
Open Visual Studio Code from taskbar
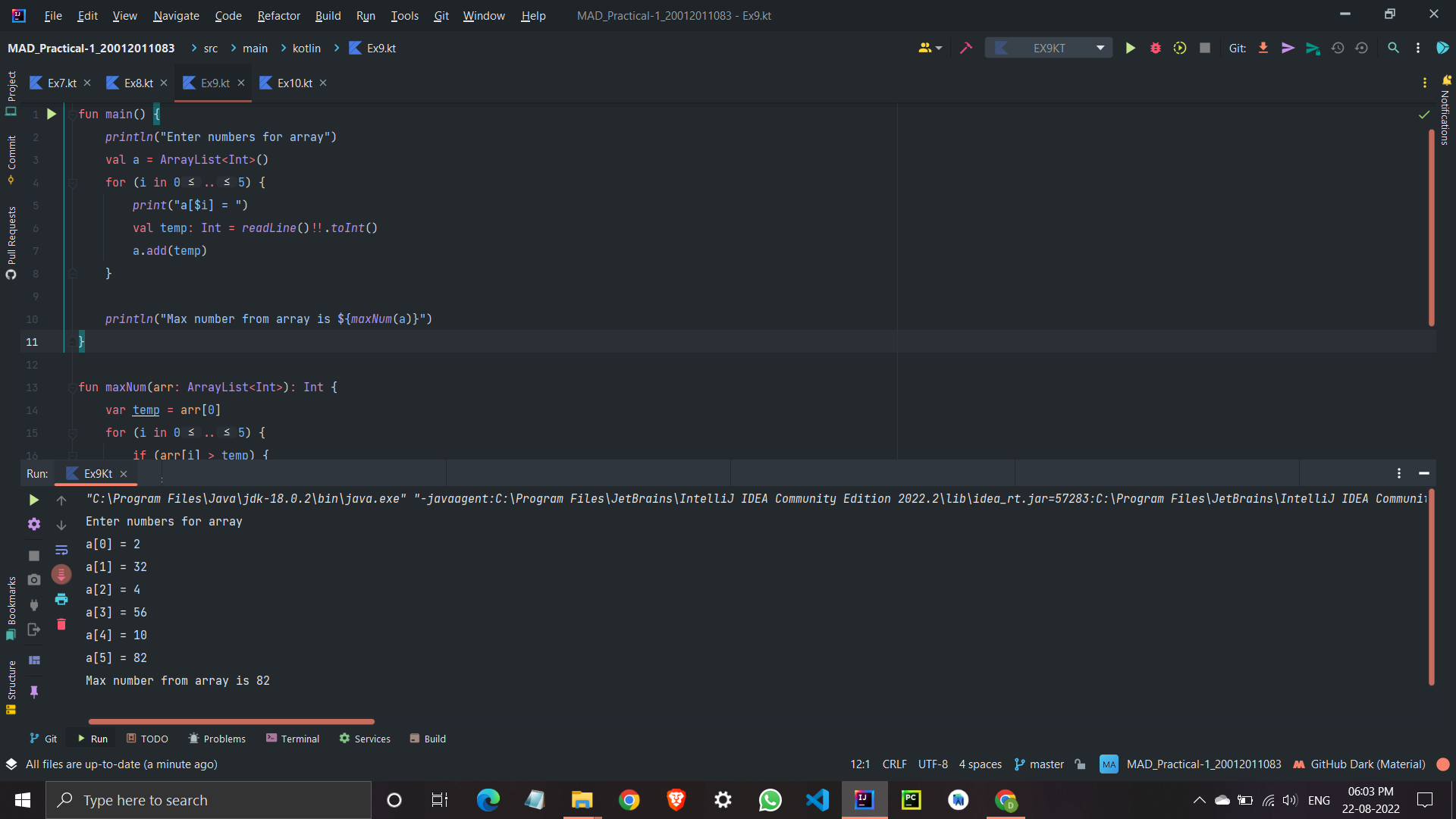[x=817, y=800]
